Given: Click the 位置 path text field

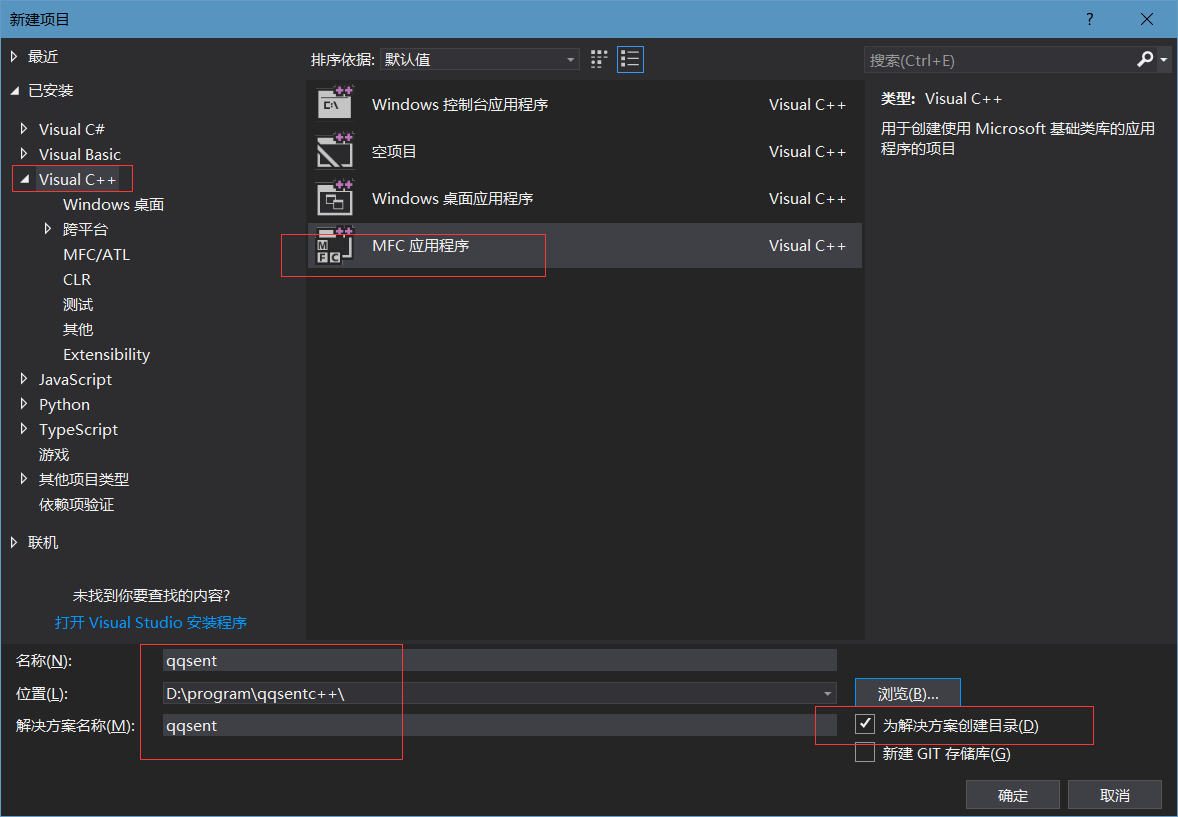Looking at the screenshot, I should tap(491, 693).
